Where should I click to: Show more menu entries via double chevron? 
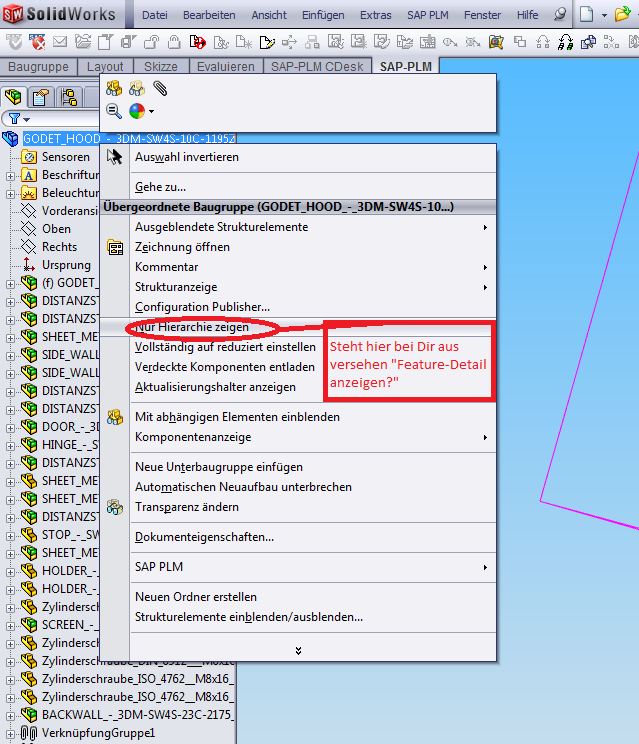click(298, 651)
